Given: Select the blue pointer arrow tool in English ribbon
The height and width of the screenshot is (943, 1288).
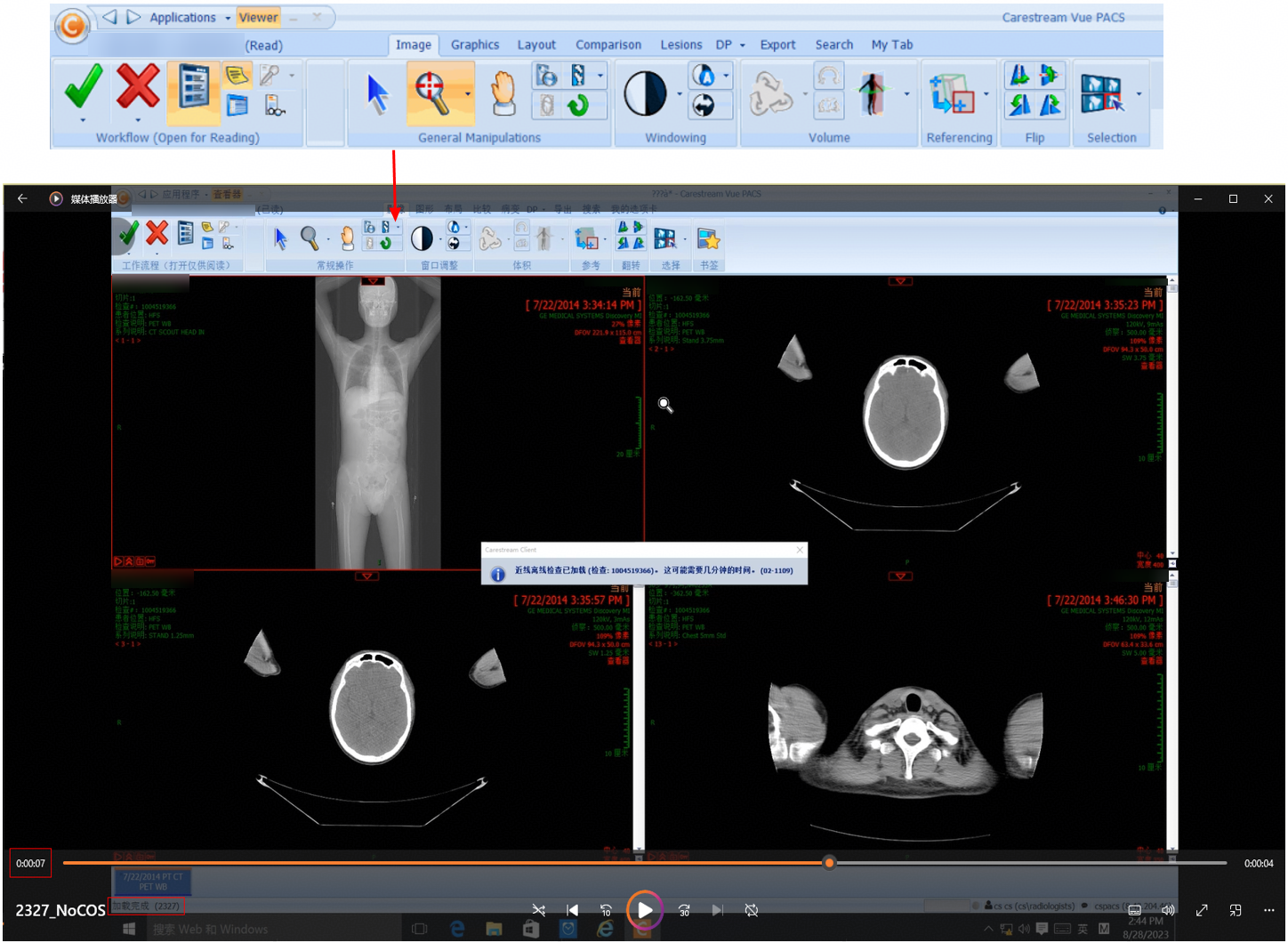Looking at the screenshot, I should pos(377,93).
